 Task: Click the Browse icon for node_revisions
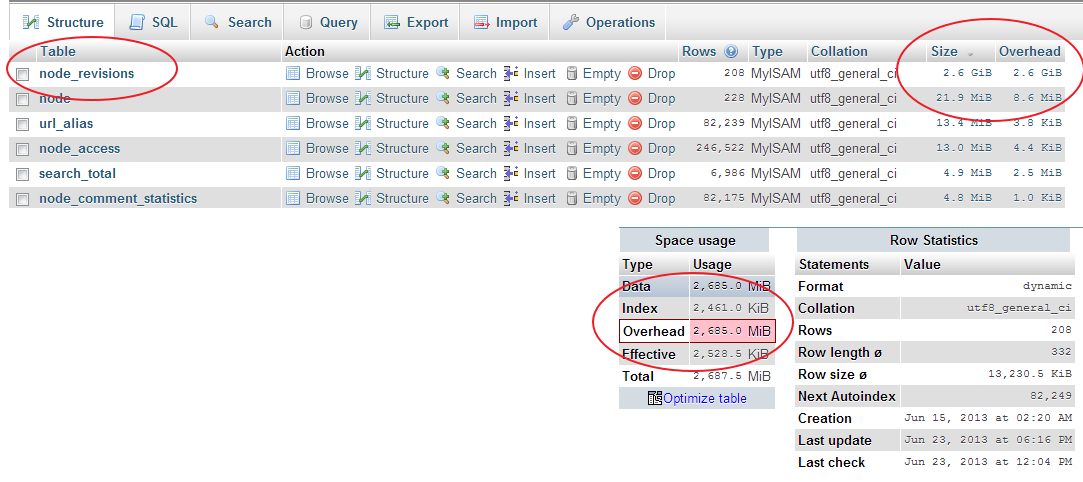[x=293, y=73]
